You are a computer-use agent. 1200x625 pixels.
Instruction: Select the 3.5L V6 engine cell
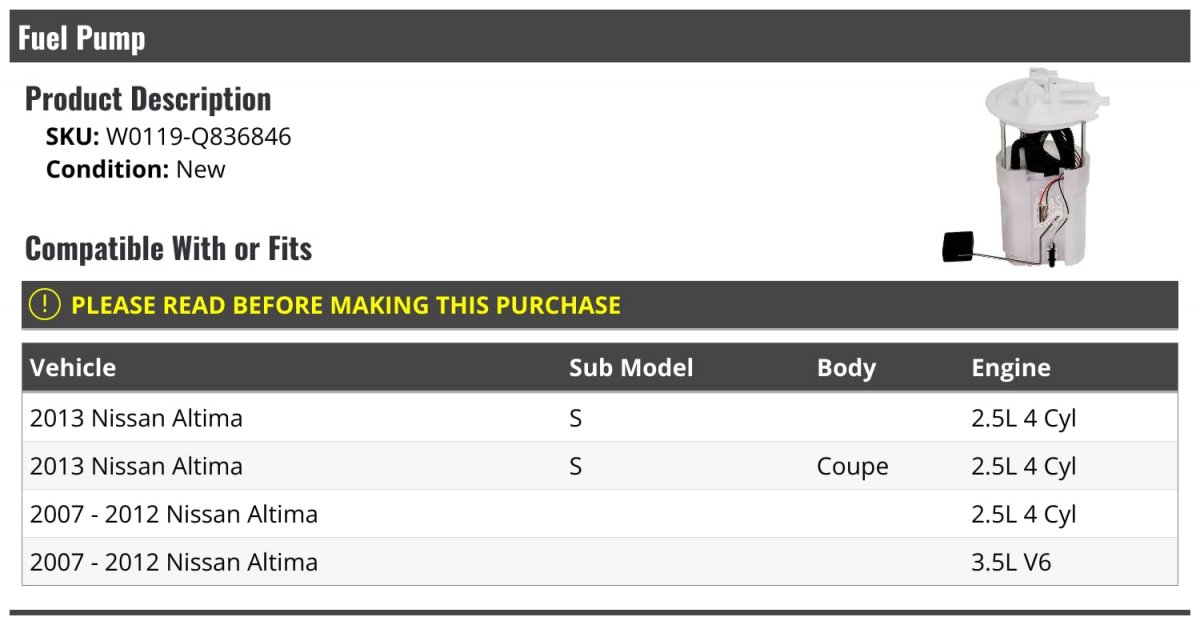click(1011, 562)
